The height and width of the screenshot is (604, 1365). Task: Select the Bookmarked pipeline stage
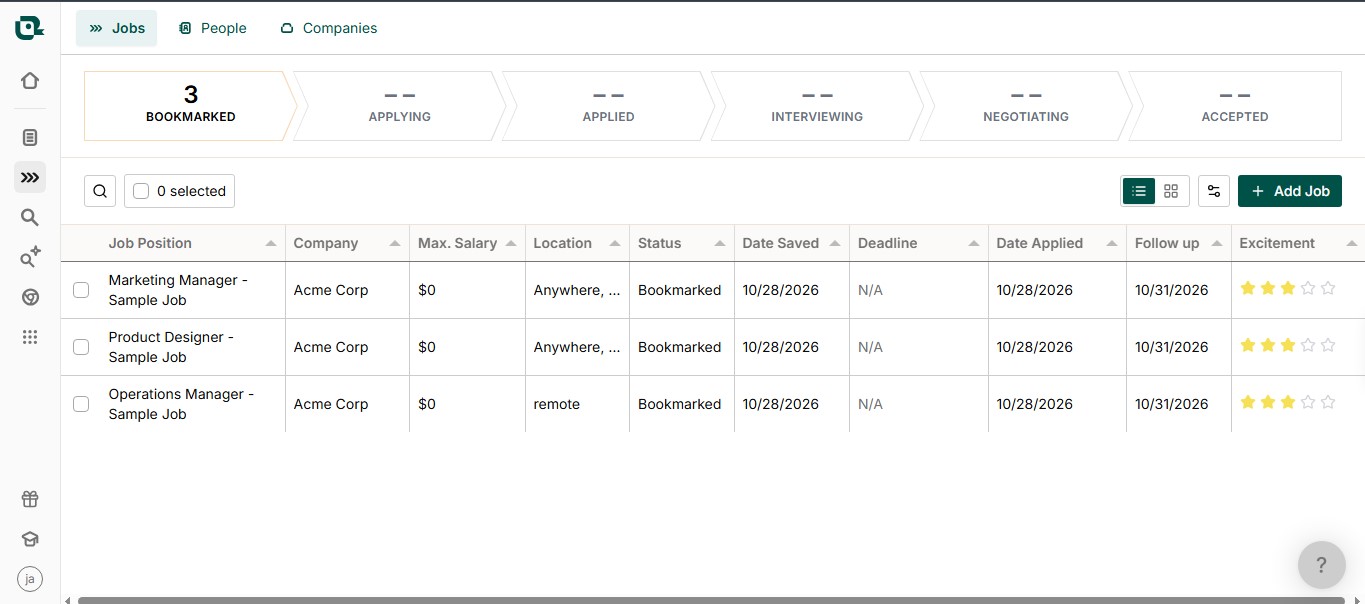pyautogui.click(x=190, y=105)
